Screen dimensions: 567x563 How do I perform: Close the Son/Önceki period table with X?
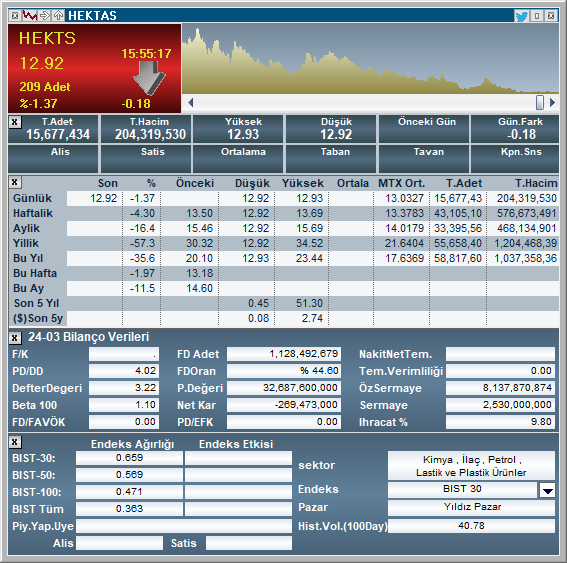coord(15,182)
